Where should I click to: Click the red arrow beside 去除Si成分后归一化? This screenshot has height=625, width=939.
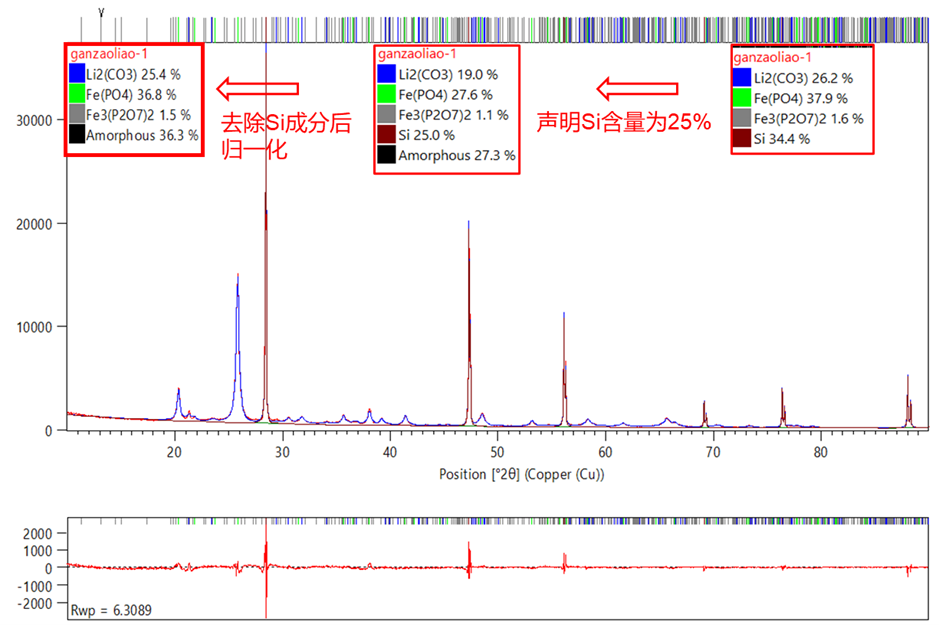coord(258,90)
